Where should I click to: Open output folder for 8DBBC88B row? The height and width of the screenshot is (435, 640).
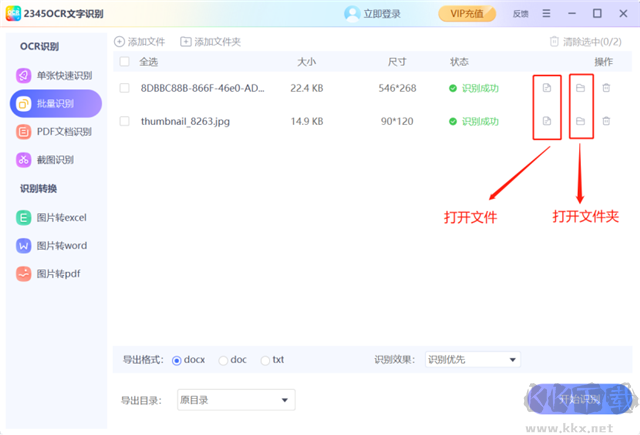pyautogui.click(x=580, y=88)
